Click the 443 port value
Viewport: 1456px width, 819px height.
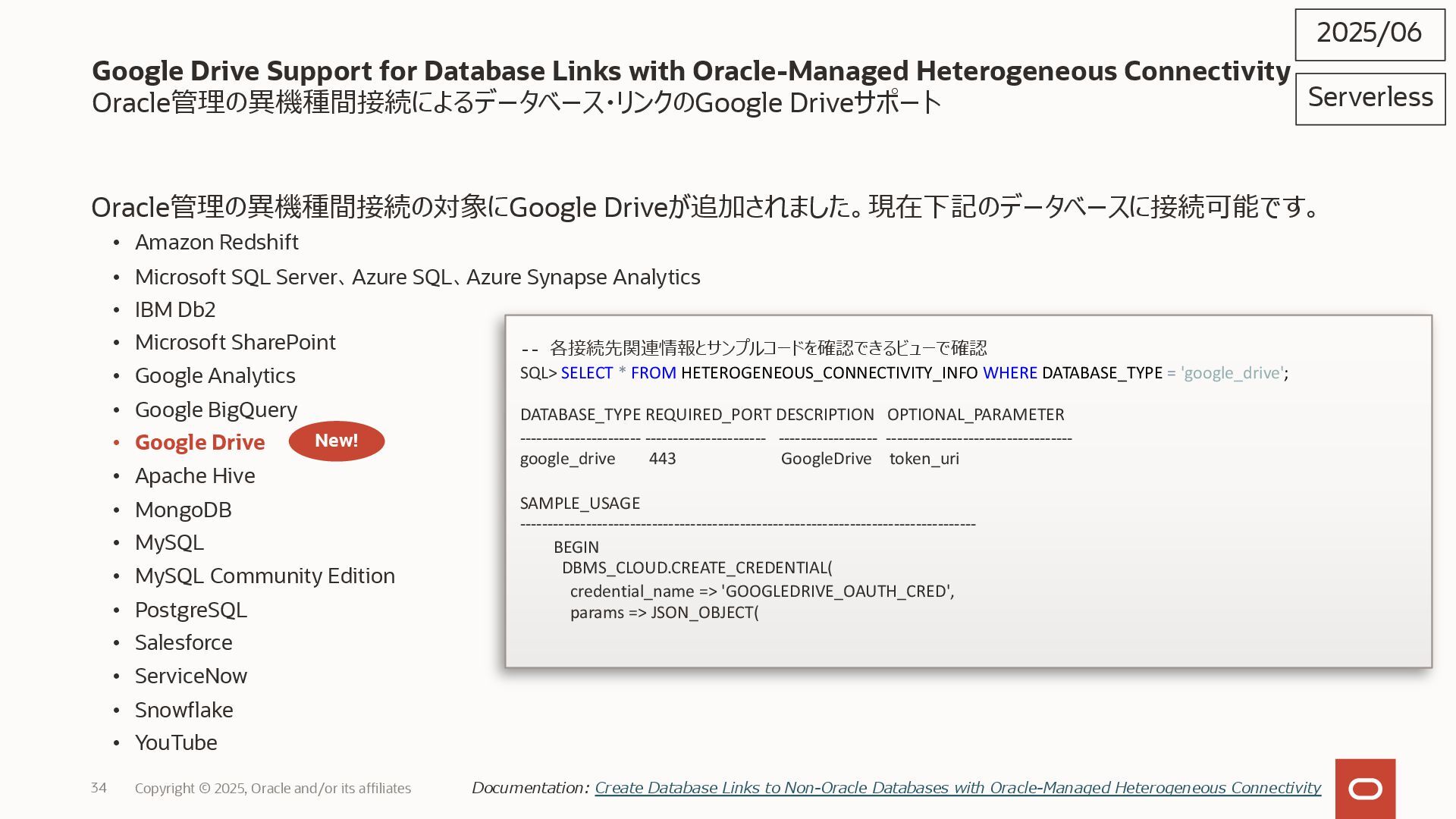click(662, 459)
